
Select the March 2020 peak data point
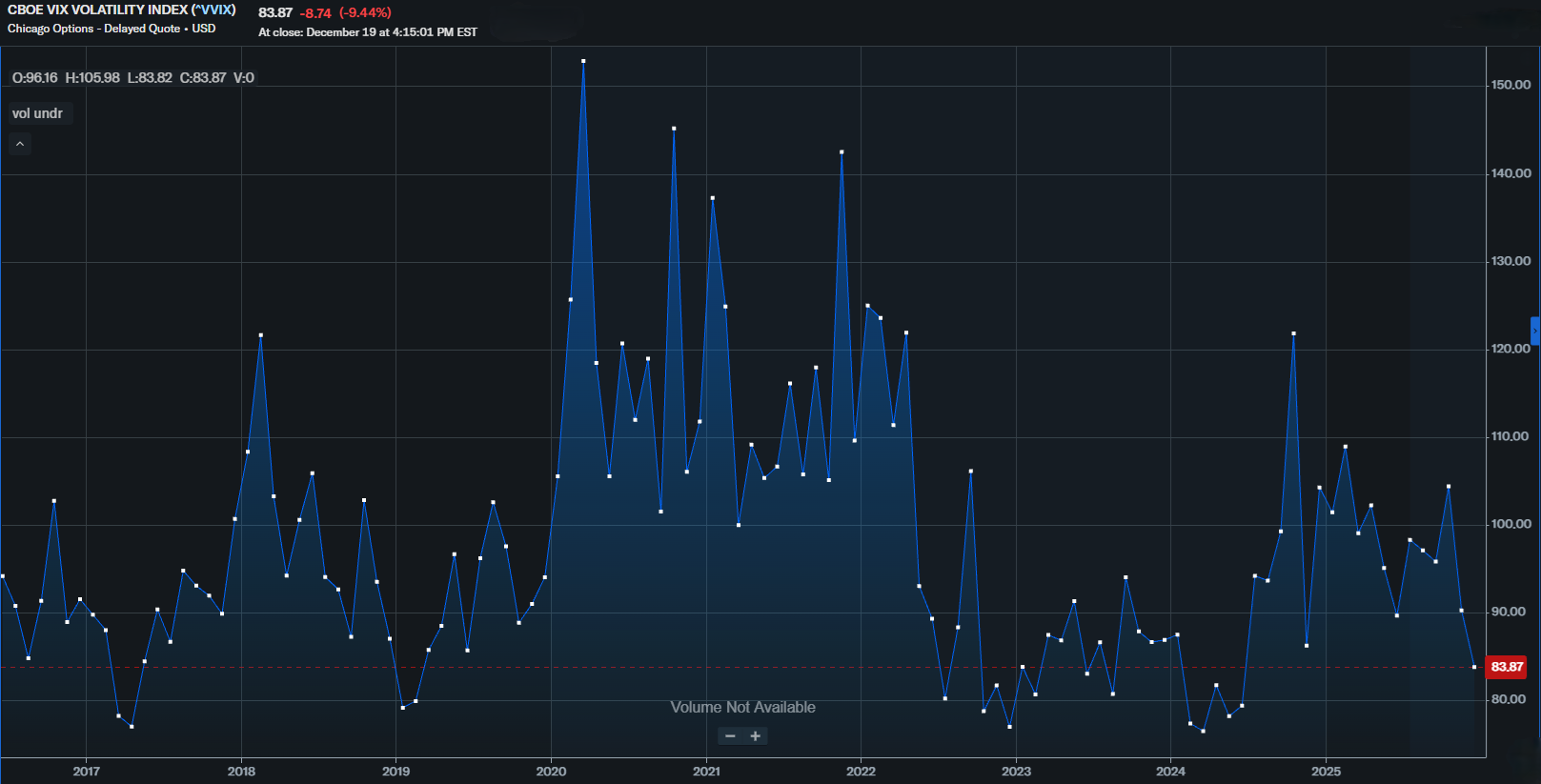[x=583, y=61]
